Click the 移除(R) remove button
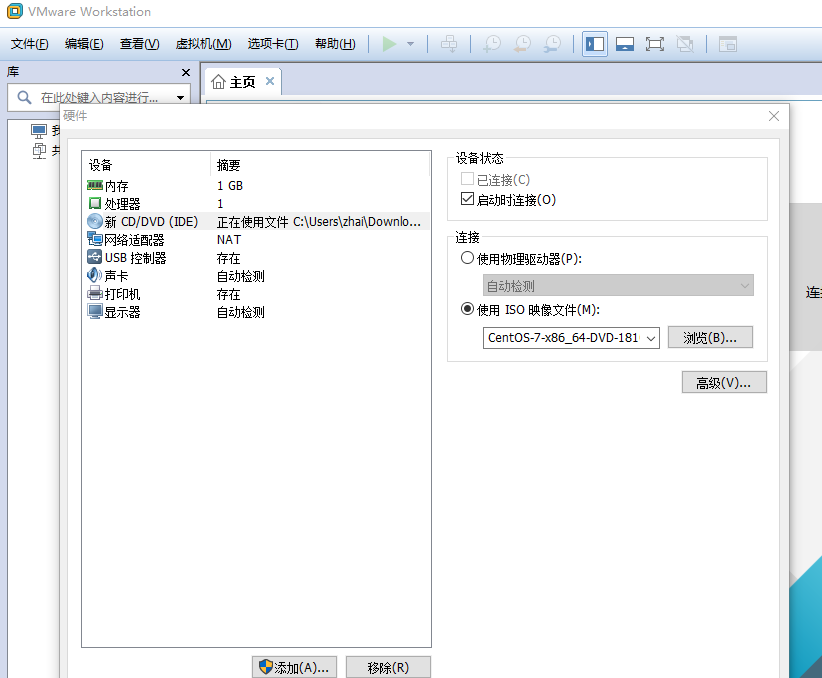 coord(388,667)
